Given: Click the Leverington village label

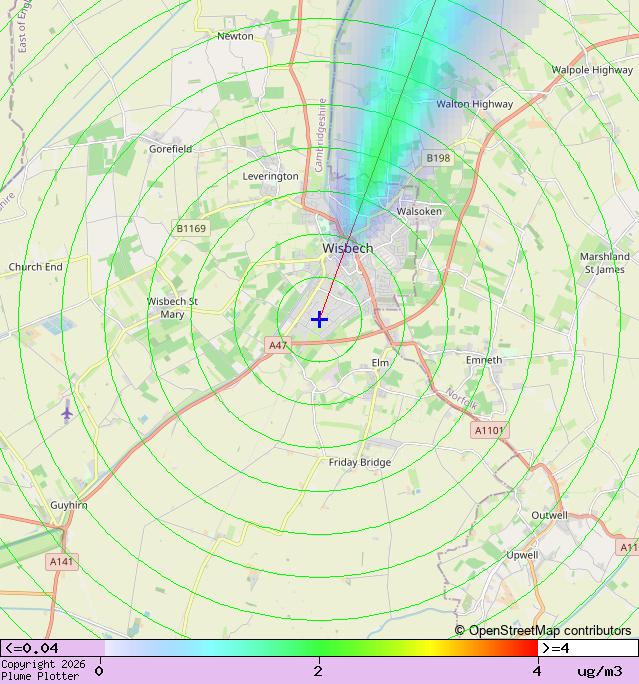Looking at the screenshot, I should (x=270, y=176).
